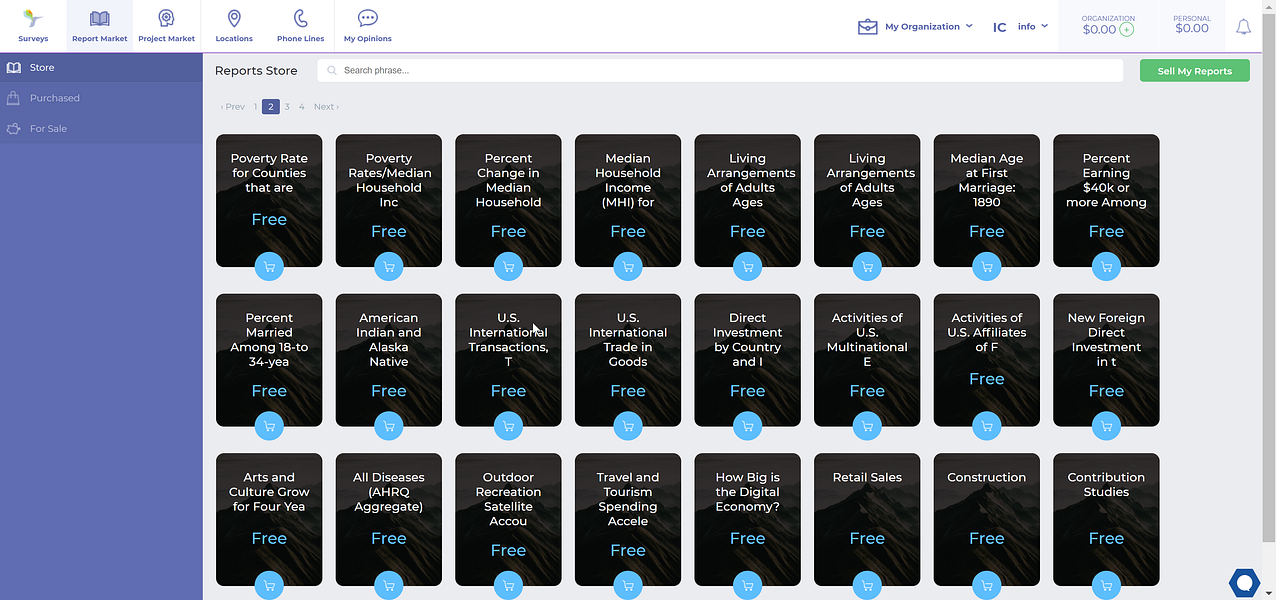
Task: Click cart icon under Poverty Rates/Median Household Inc
Action: (x=389, y=267)
